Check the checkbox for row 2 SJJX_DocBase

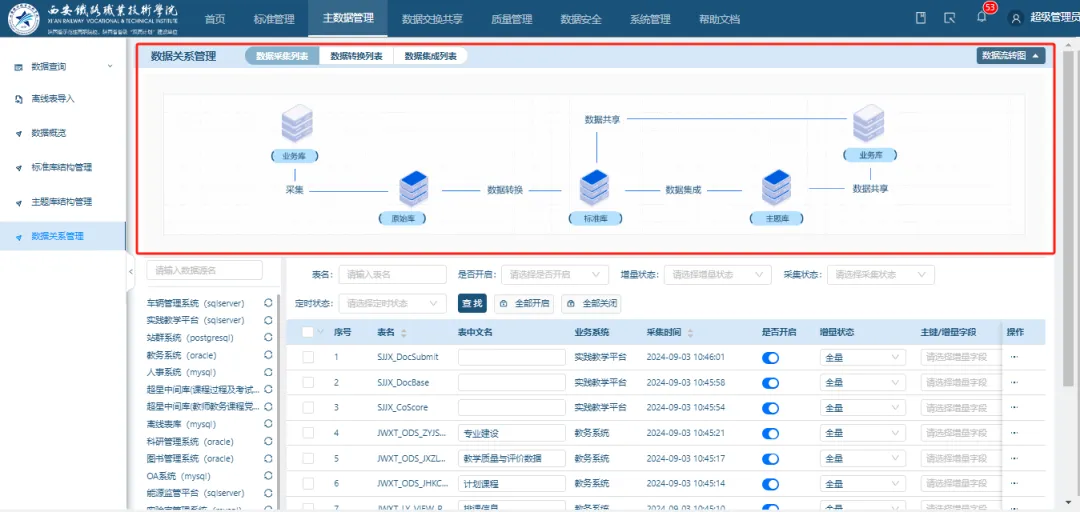pyautogui.click(x=308, y=382)
